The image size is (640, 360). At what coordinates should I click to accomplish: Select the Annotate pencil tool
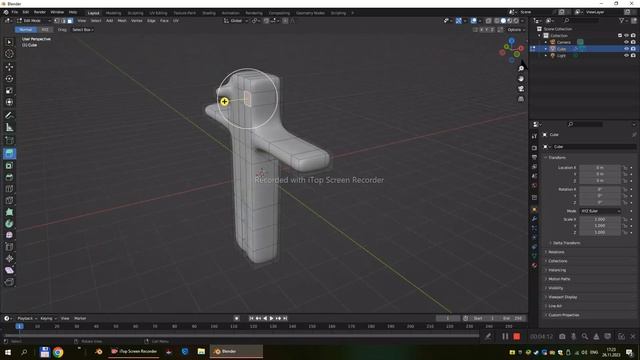click(x=9, y=115)
